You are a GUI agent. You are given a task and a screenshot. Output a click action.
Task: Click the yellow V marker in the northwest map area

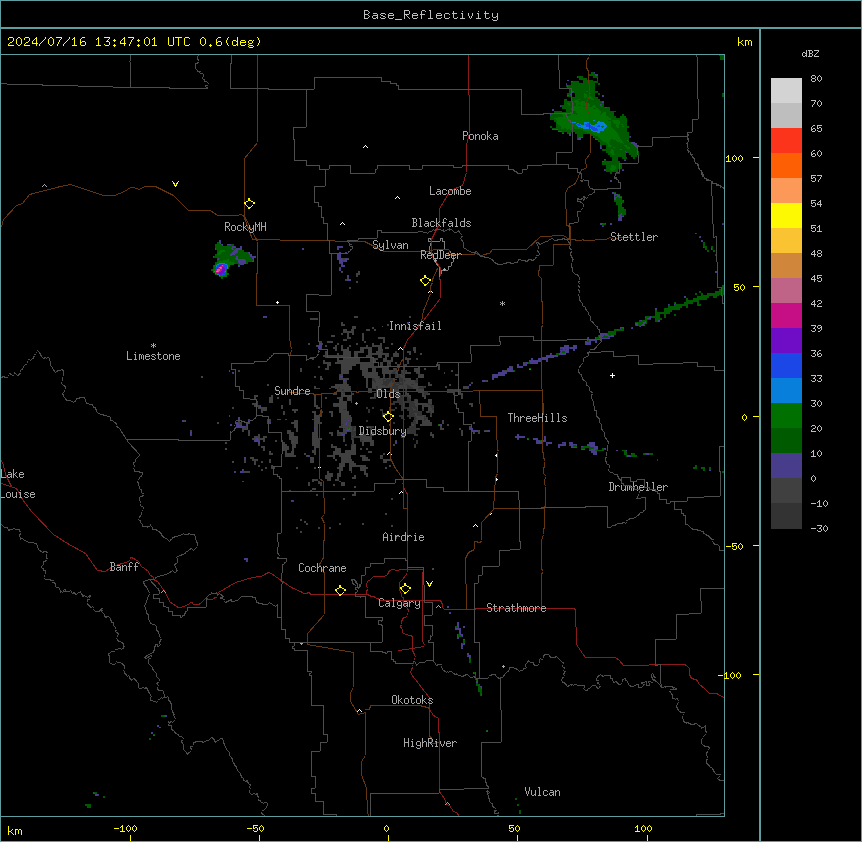point(175,184)
